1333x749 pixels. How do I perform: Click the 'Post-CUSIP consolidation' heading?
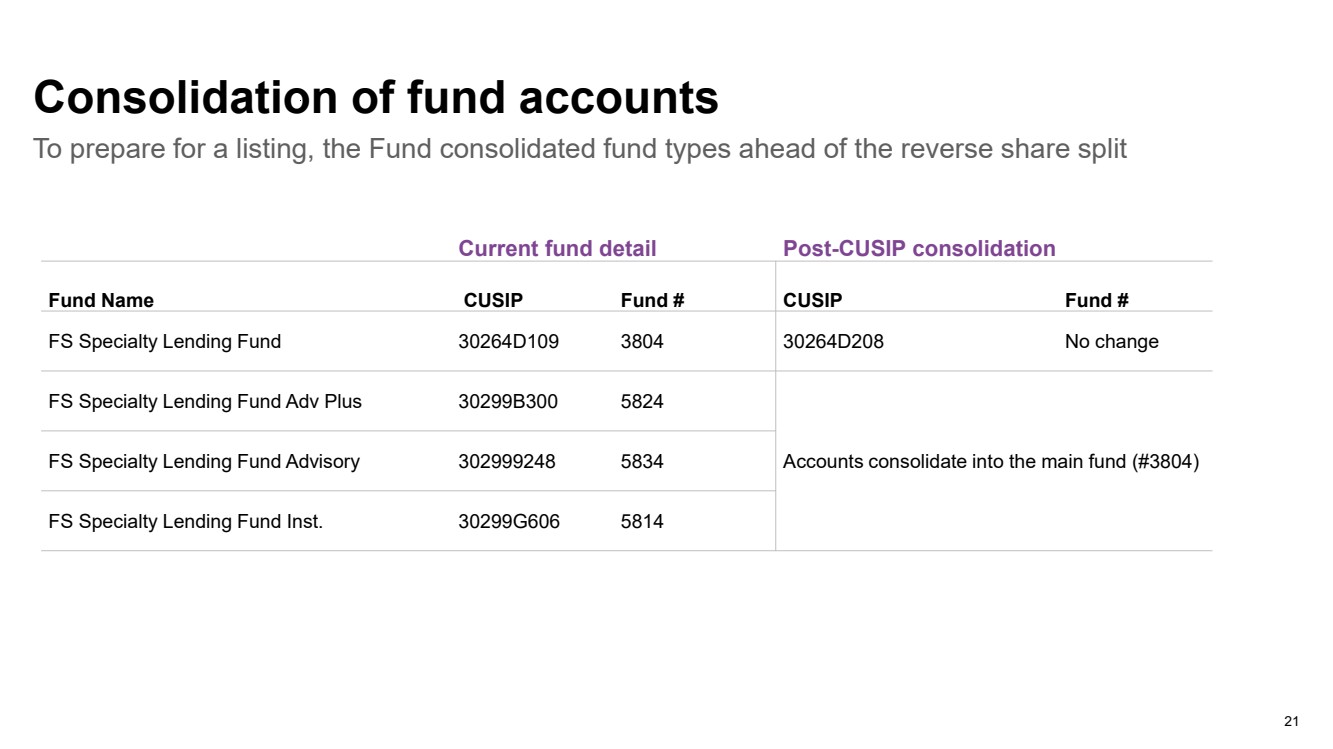coord(919,248)
